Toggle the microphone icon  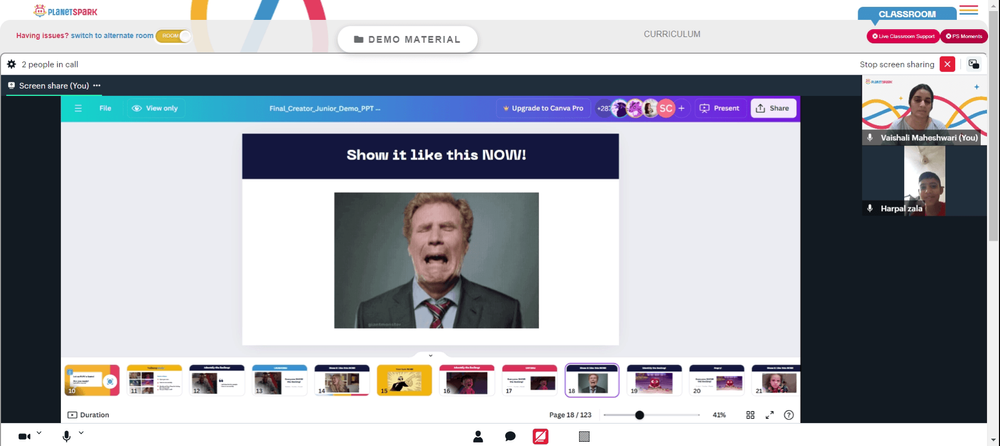(66, 436)
